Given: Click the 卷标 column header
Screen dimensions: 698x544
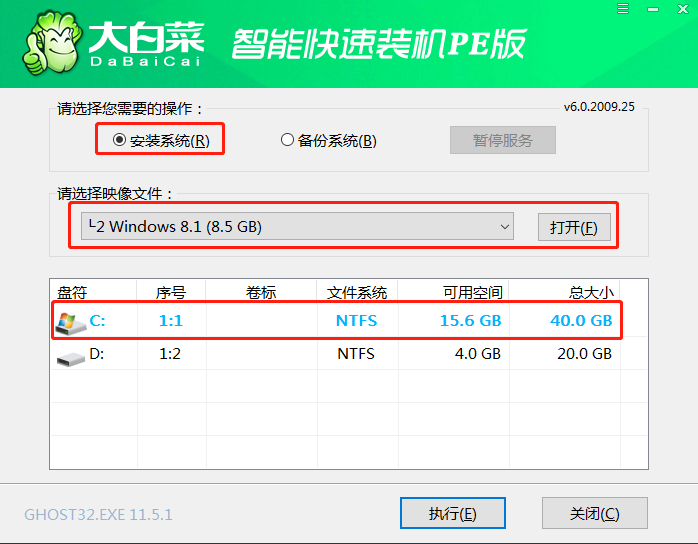Looking at the screenshot, I should [x=261, y=292].
